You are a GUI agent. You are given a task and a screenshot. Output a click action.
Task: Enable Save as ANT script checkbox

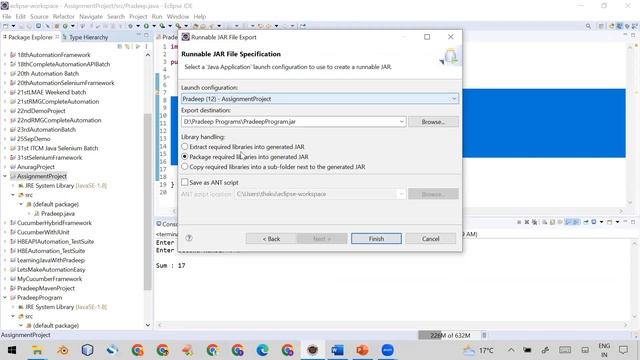coord(184,182)
